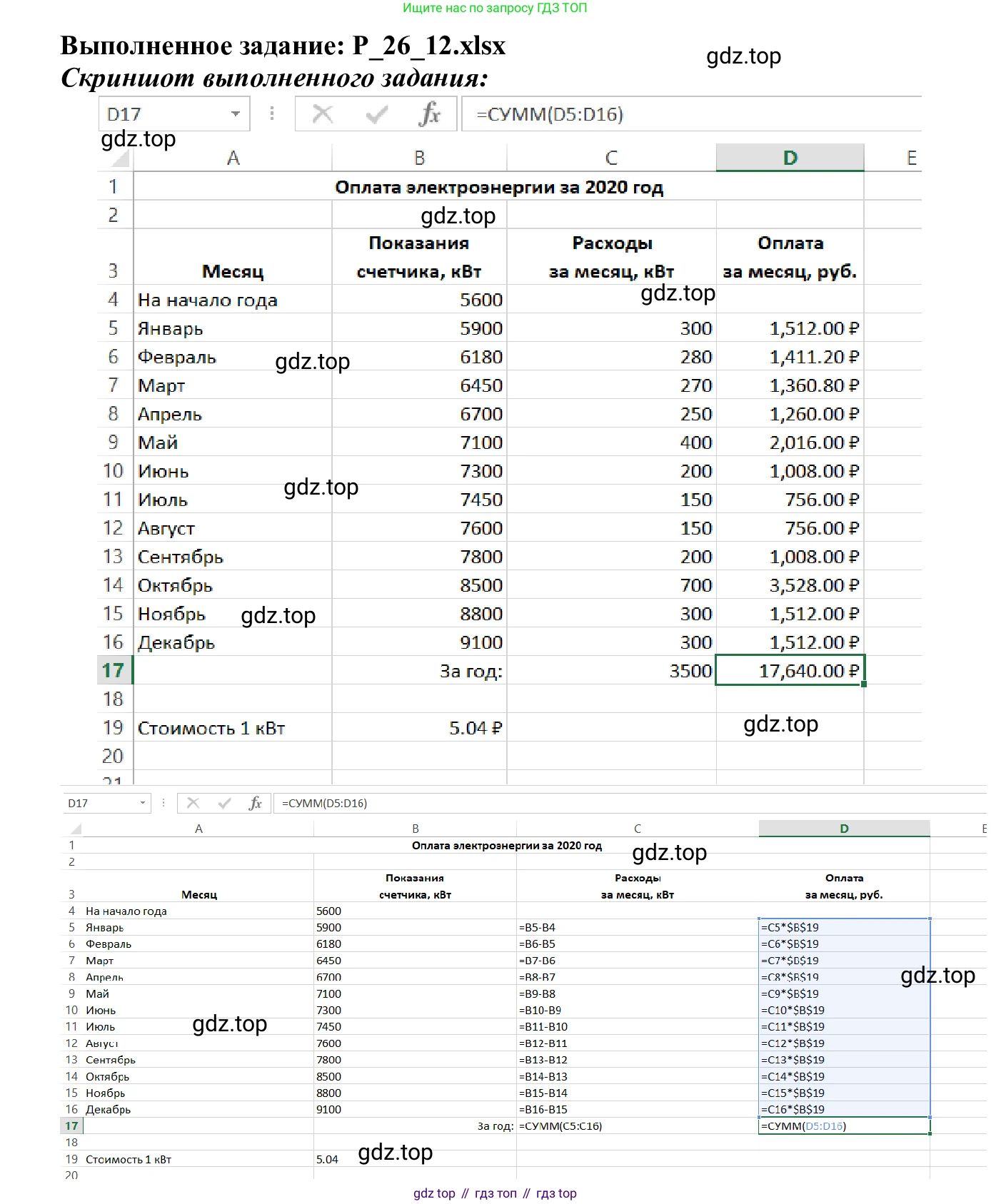Click the Select All corner triangle of the top sheet
Viewport: 991px width, 1204px height.
pos(121,158)
